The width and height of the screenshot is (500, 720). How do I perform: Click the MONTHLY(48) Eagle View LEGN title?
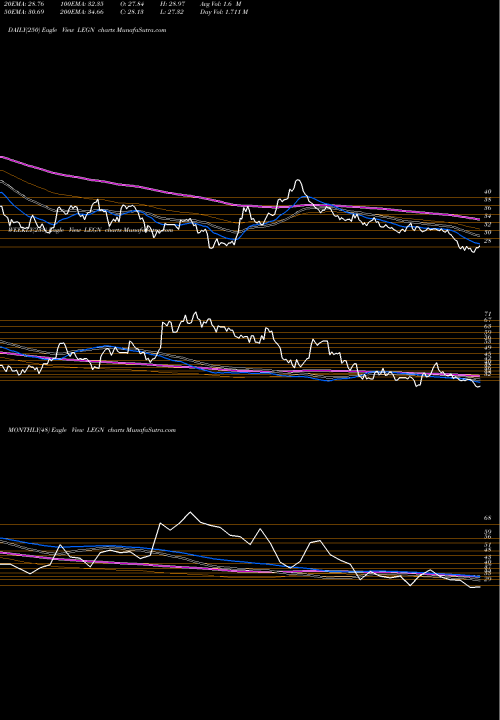[92, 430]
